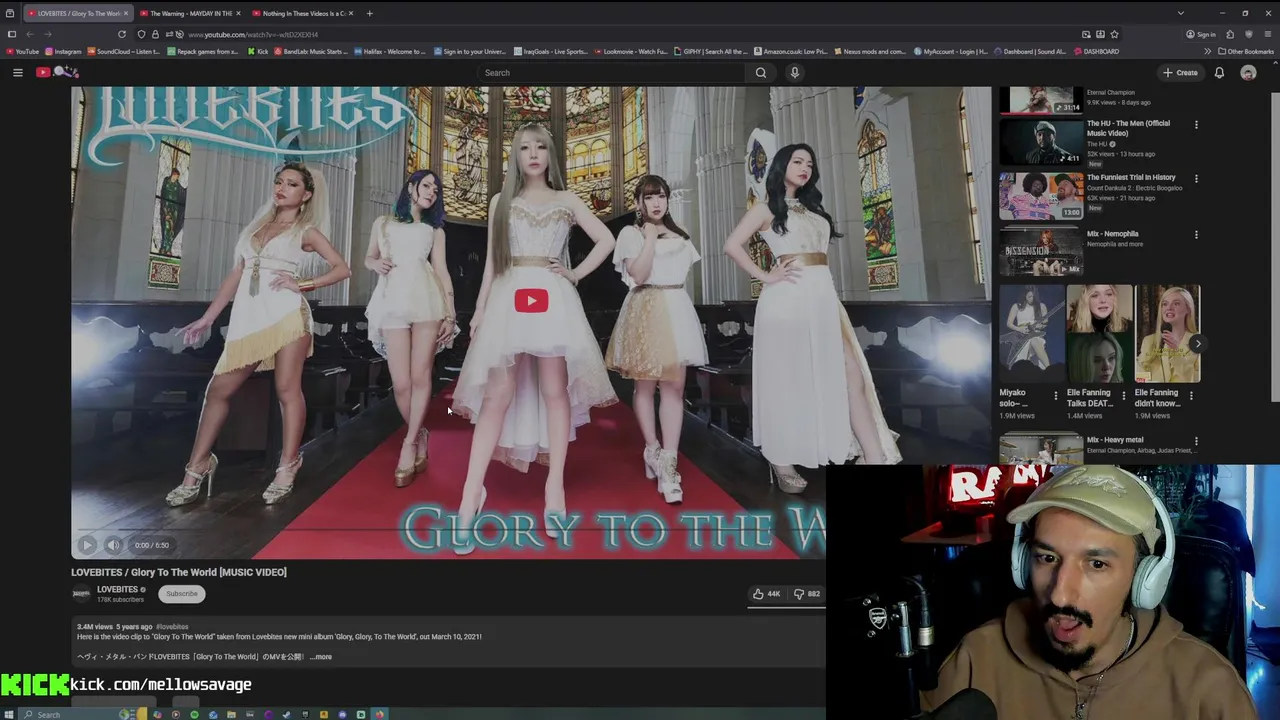Screen dimensions: 1280x720
Task: Open a new browser tab with plus
Action: click(369, 13)
